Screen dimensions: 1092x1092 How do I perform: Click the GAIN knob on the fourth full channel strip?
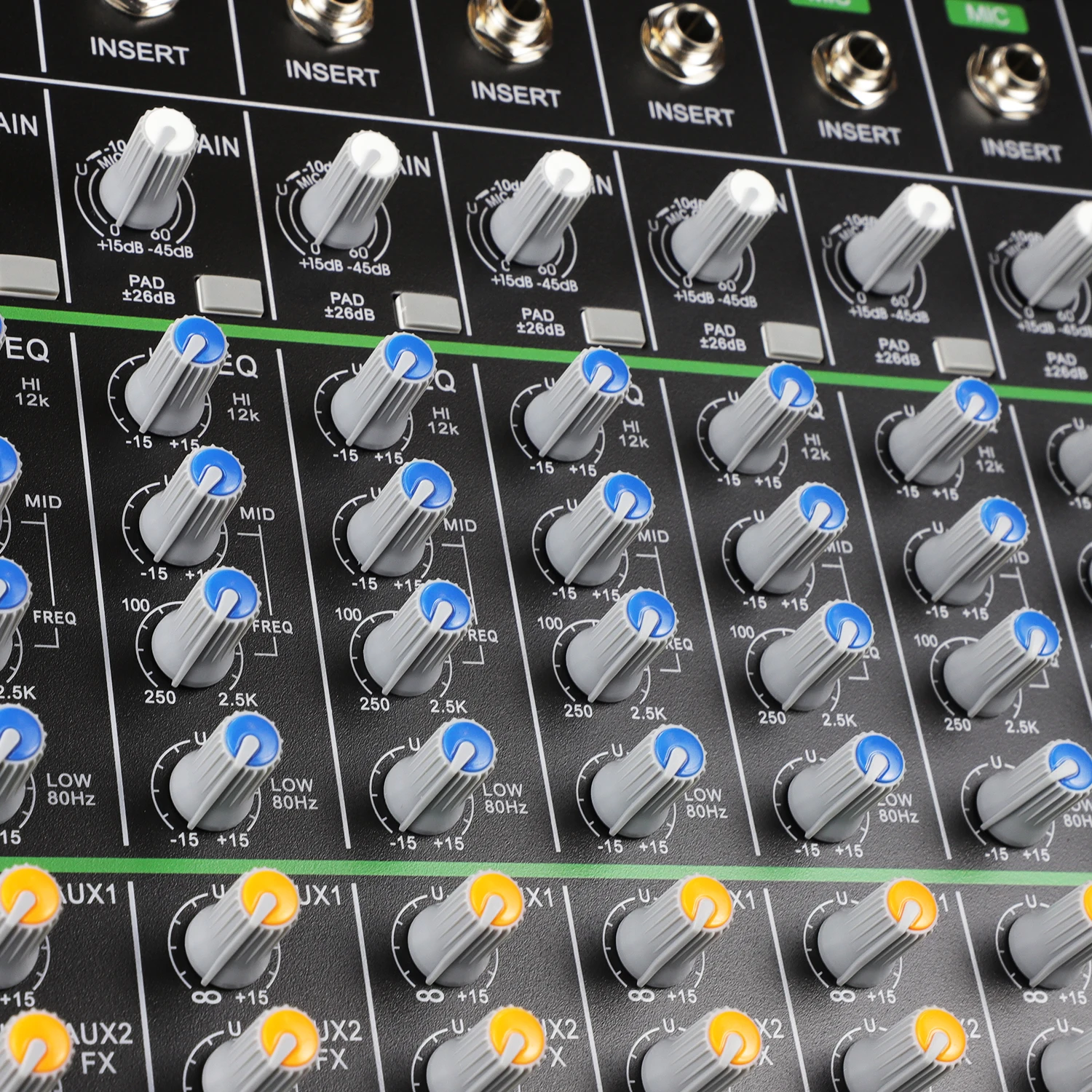(724, 226)
